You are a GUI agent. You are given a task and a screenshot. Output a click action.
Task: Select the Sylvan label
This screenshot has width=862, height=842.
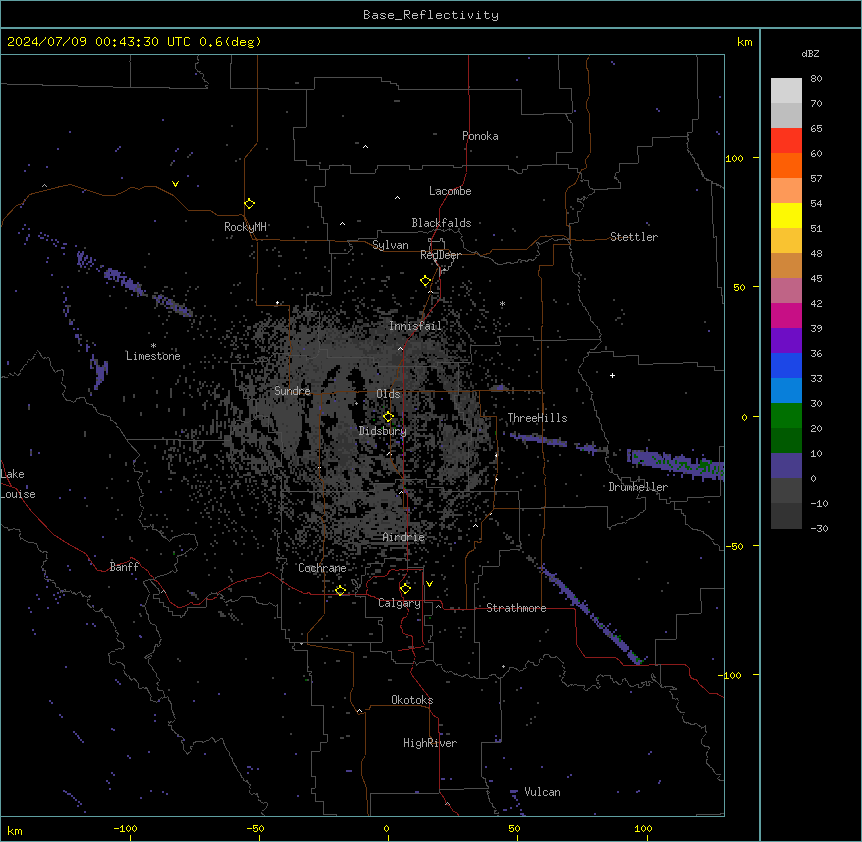(390, 245)
